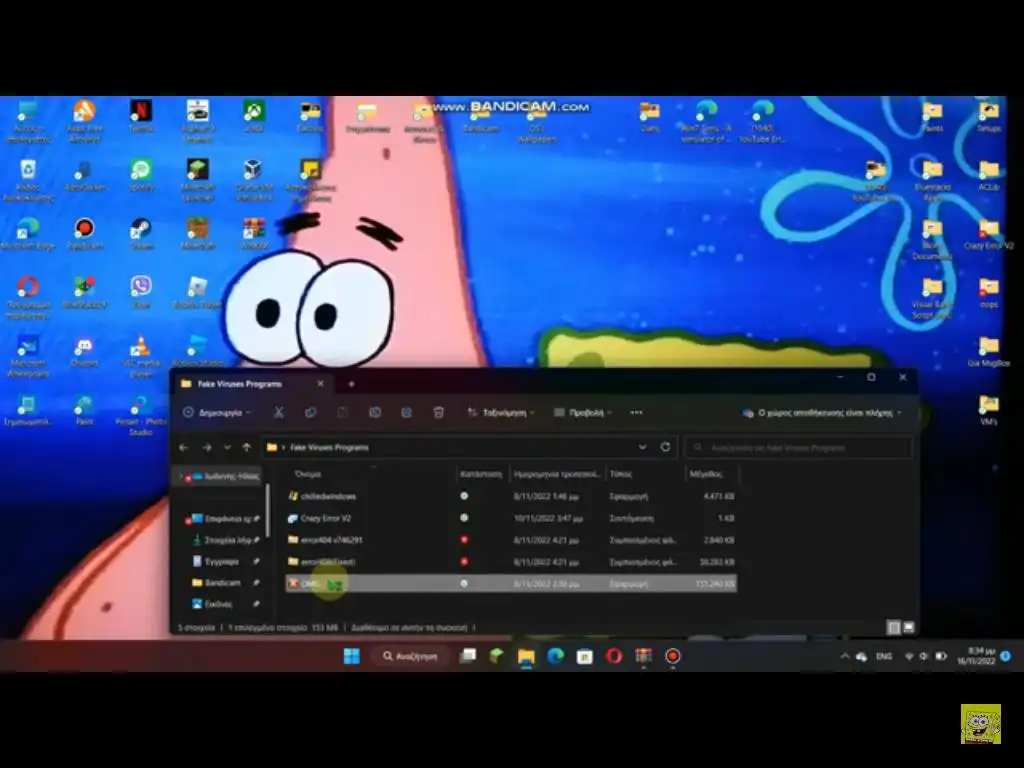Show hidden tray icons chevron
Image resolution: width=1024 pixels, height=768 pixels.
844,656
